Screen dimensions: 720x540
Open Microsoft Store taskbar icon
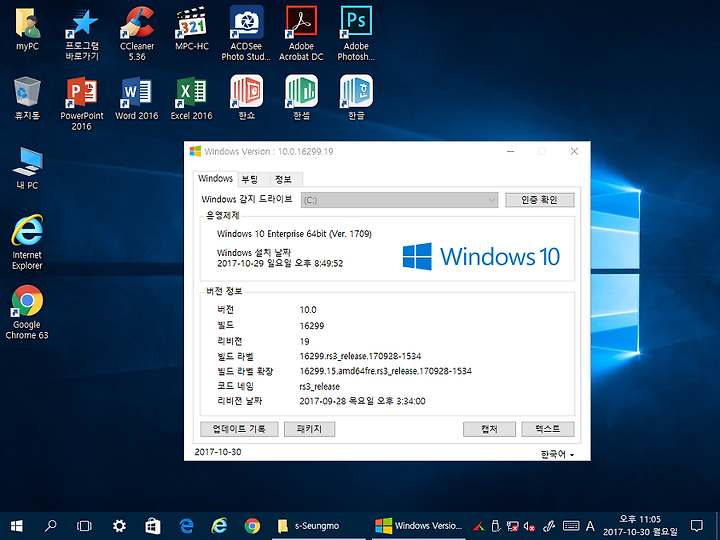(x=152, y=526)
